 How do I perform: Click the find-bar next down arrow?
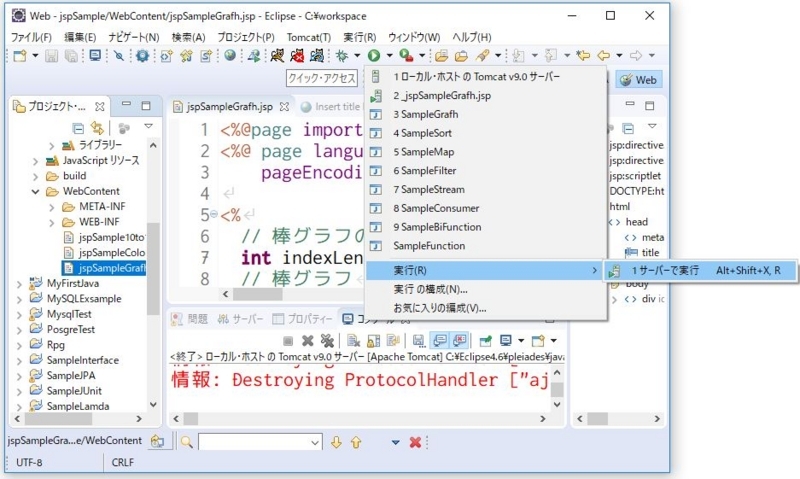coord(336,442)
